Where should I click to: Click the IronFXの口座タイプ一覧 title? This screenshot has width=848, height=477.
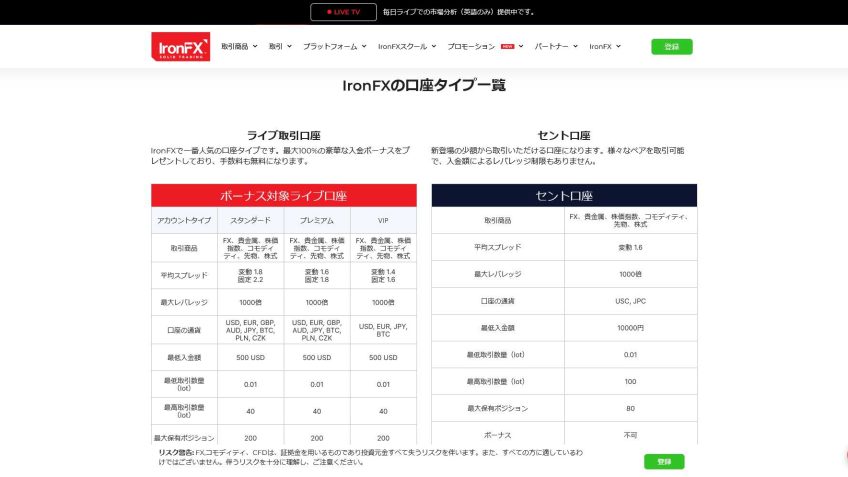(424, 85)
